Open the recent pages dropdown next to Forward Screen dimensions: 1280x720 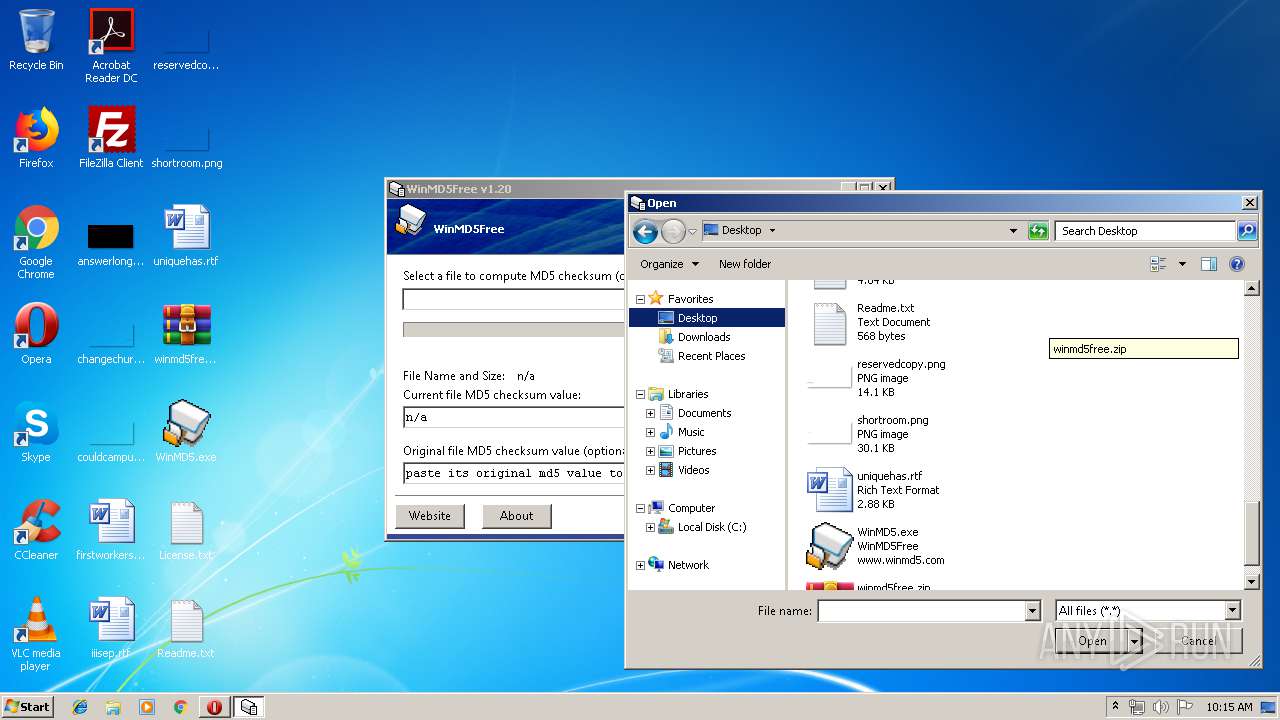coord(692,232)
